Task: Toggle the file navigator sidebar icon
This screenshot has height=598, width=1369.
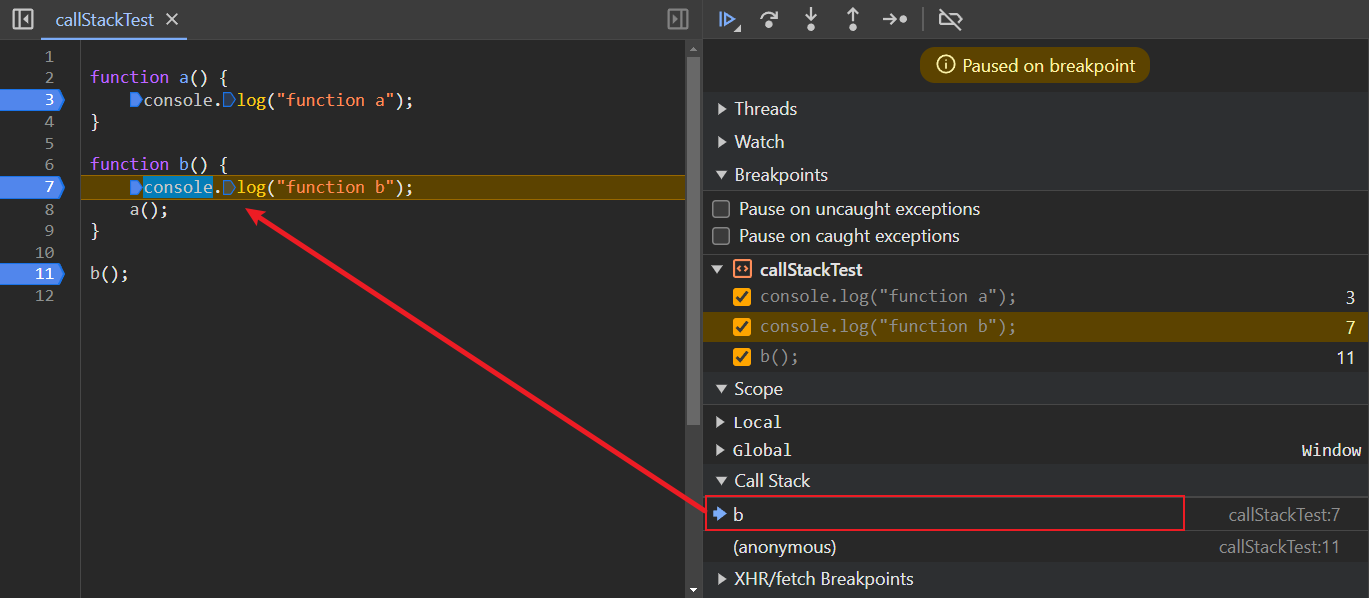Action: click(22, 19)
